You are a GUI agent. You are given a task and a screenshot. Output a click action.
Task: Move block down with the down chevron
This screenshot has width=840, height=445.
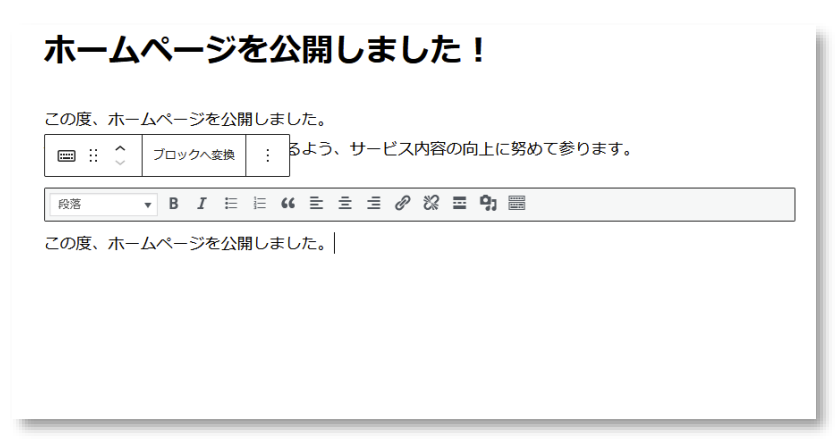[120, 163]
